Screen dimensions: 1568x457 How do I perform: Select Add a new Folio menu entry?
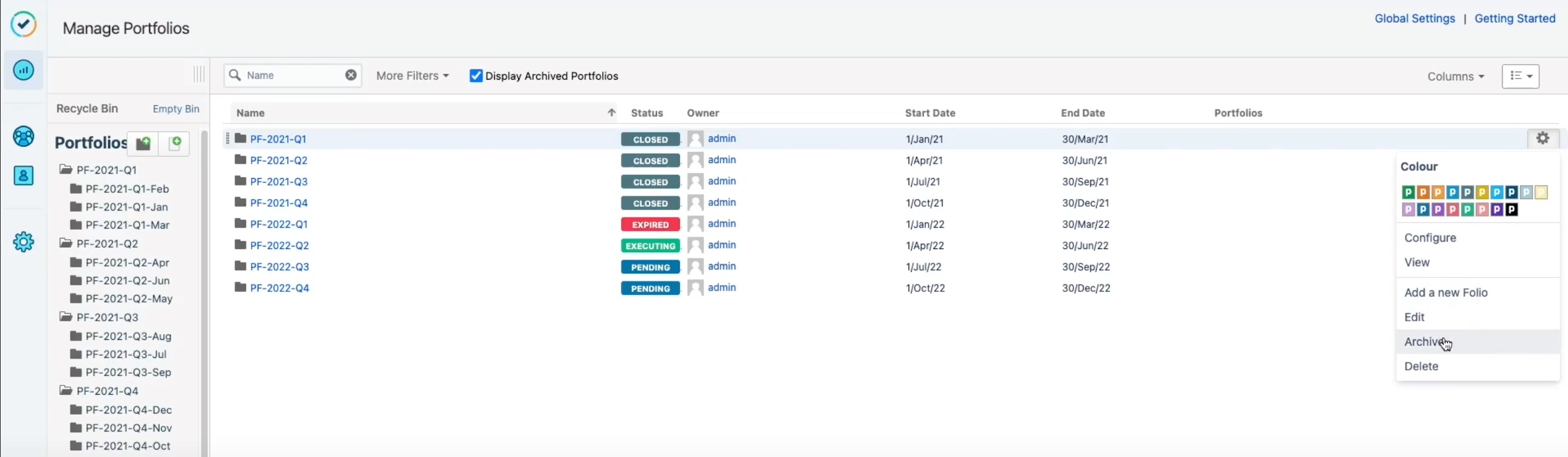click(x=1445, y=293)
